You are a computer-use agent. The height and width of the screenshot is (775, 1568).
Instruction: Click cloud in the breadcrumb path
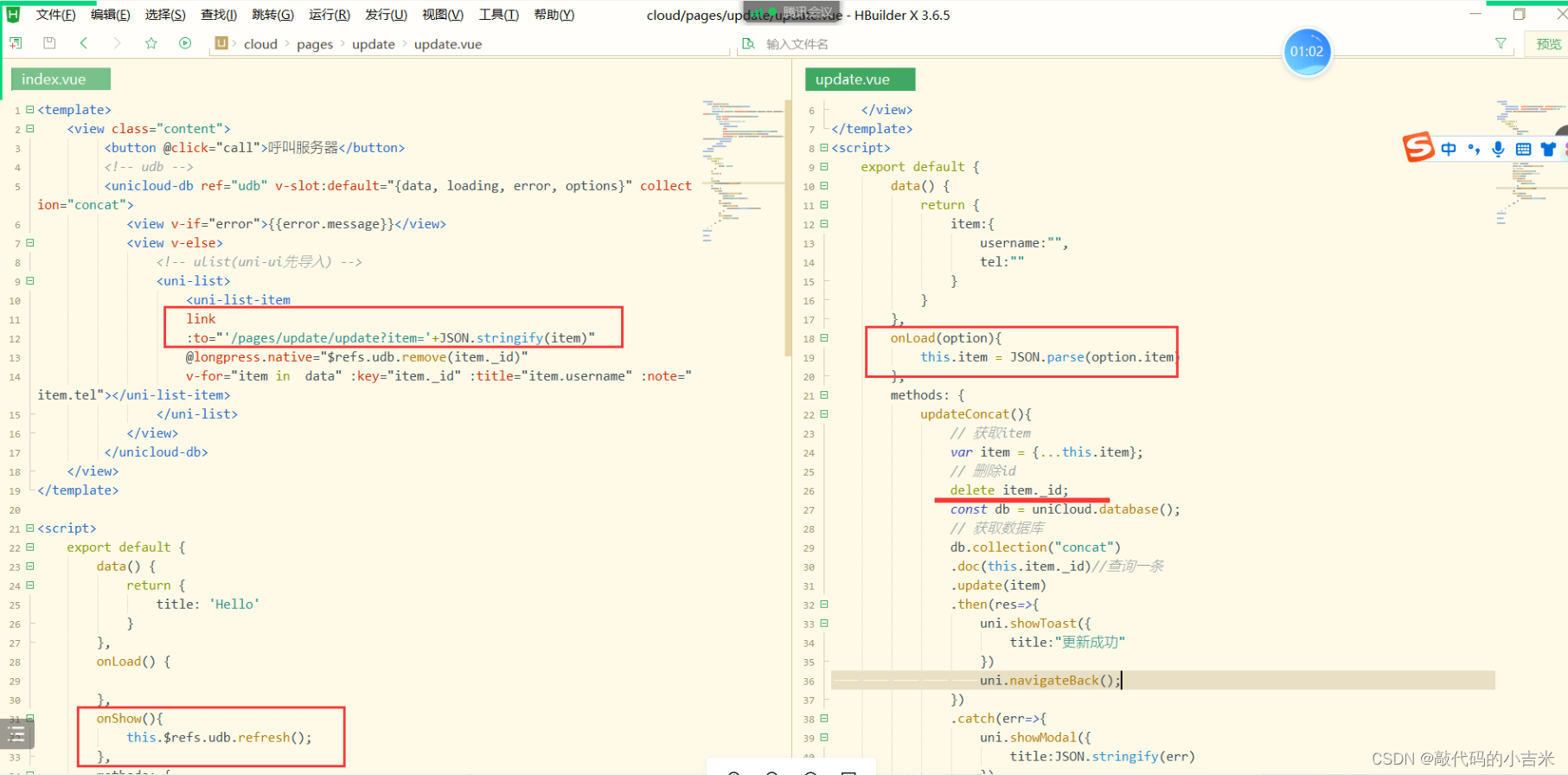point(260,44)
